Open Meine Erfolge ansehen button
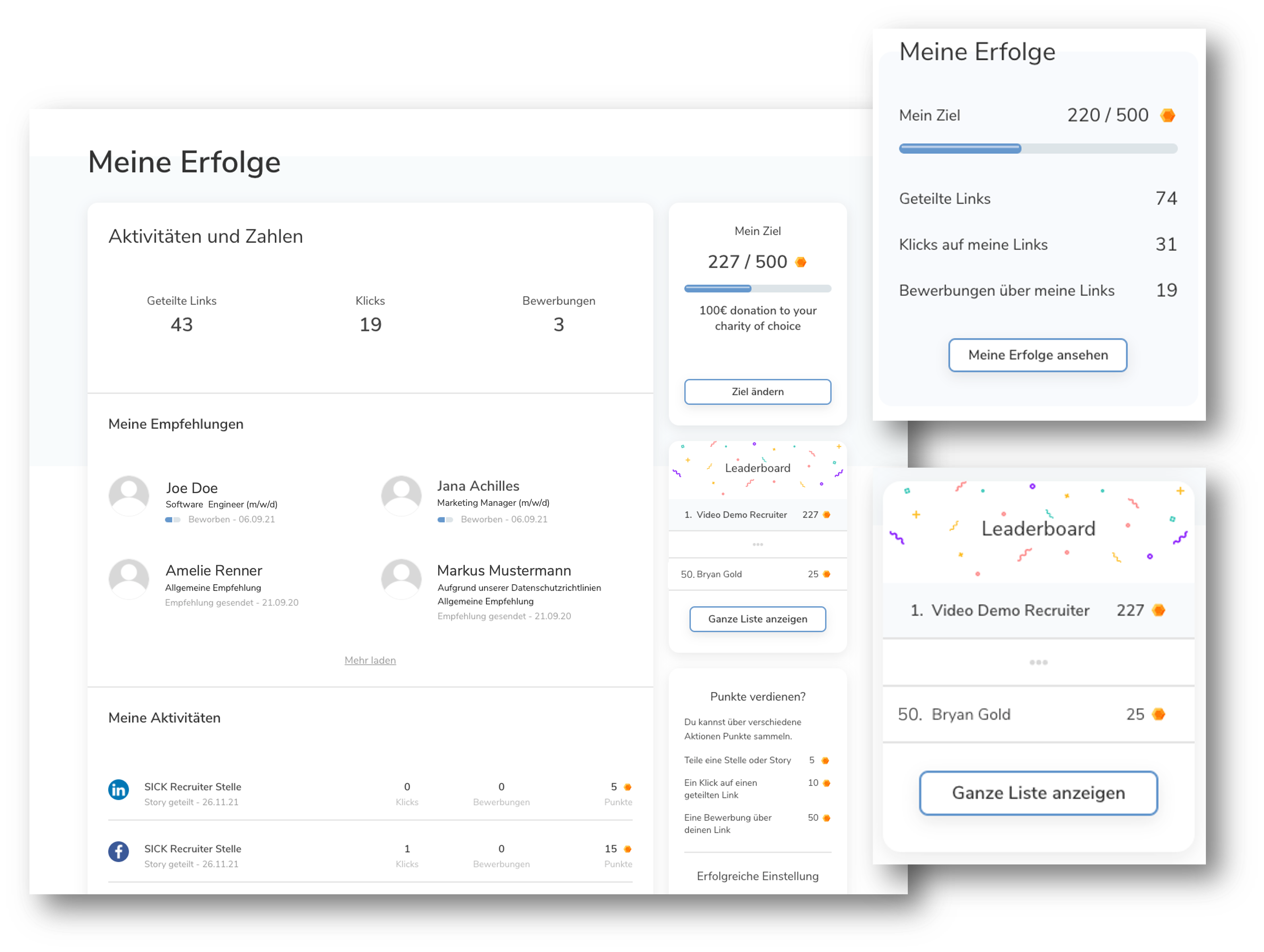 click(x=1038, y=355)
